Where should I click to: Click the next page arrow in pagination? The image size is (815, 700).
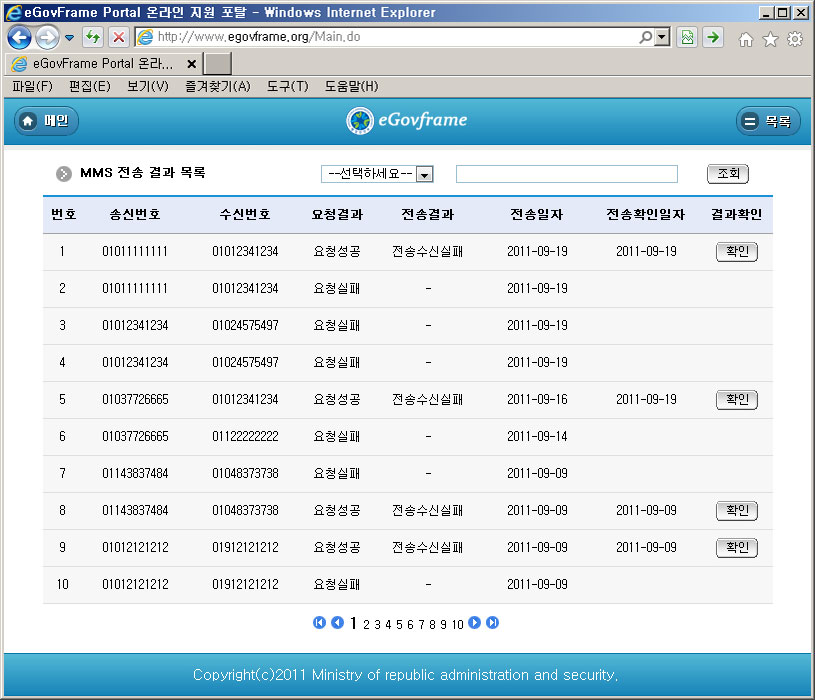pyautogui.click(x=475, y=623)
